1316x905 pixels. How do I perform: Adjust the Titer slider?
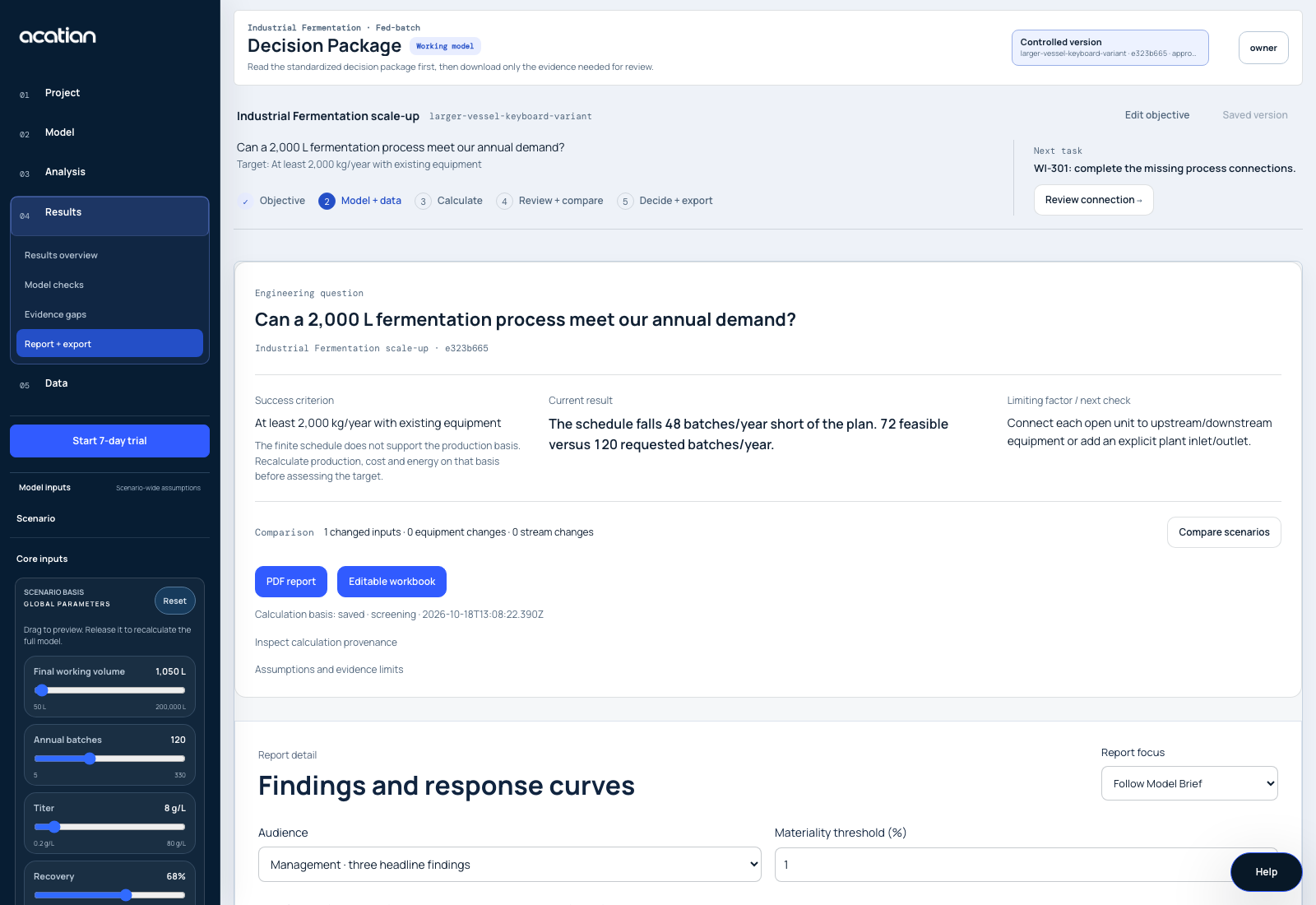coord(109,827)
